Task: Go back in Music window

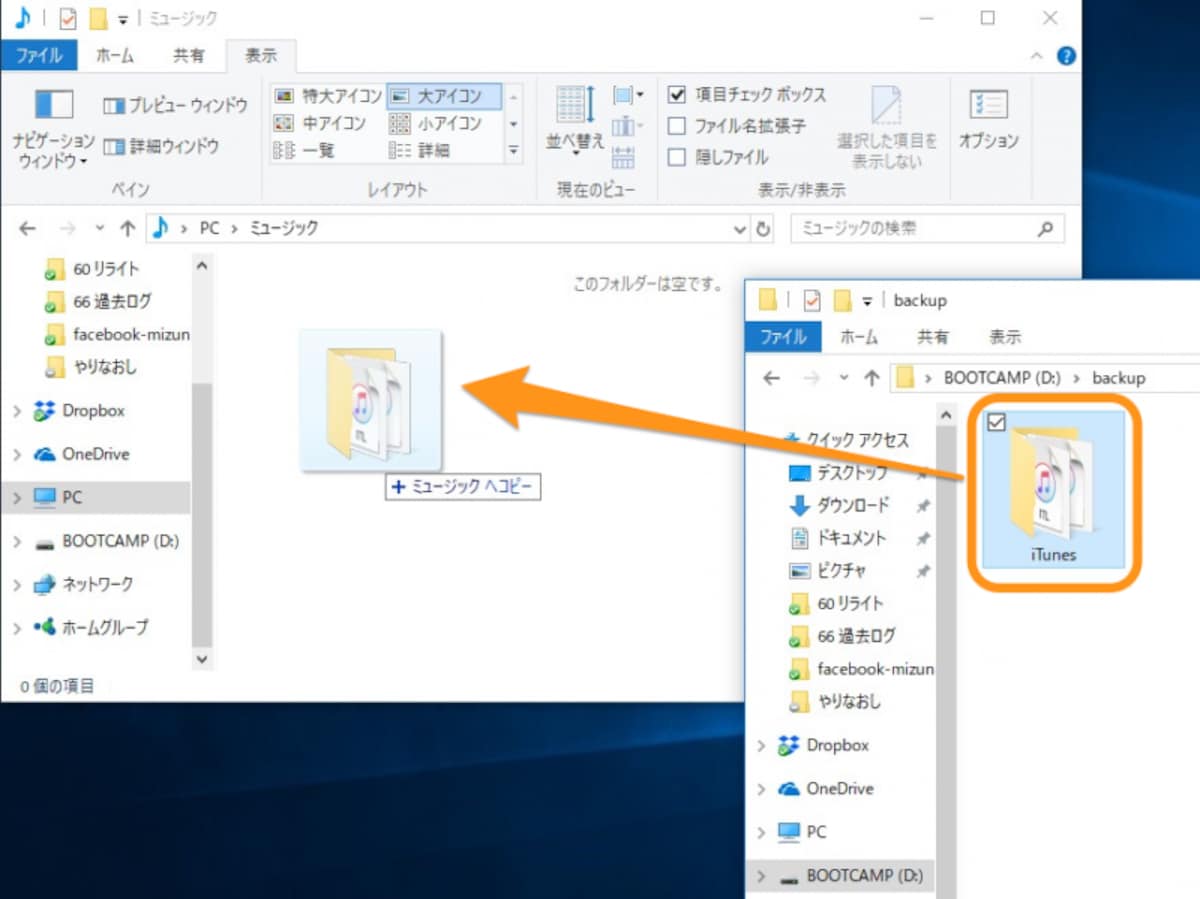Action: (x=27, y=228)
